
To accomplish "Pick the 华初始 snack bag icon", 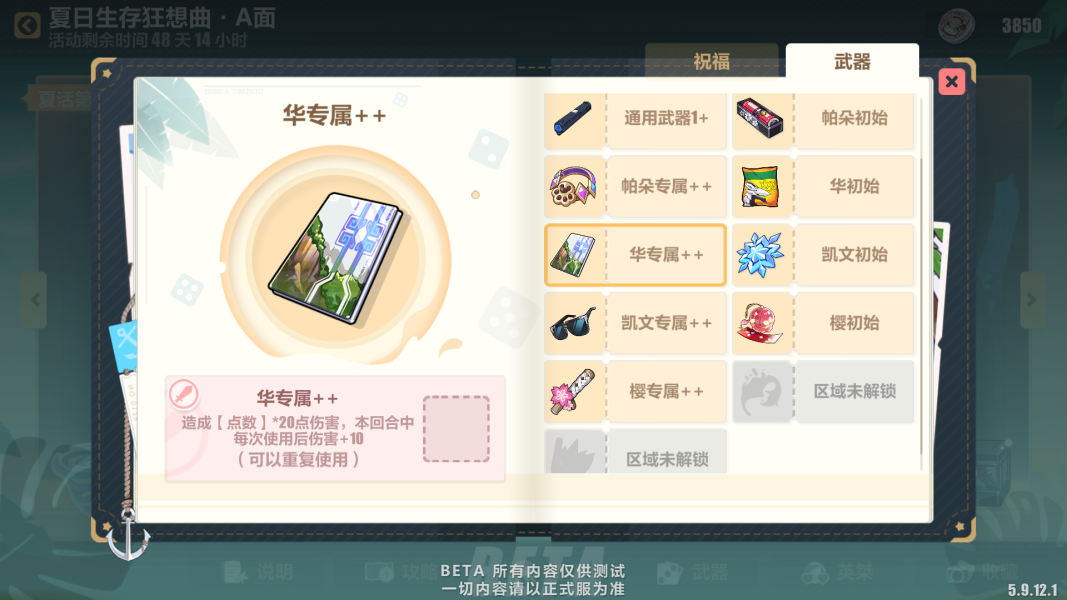I will (x=761, y=186).
